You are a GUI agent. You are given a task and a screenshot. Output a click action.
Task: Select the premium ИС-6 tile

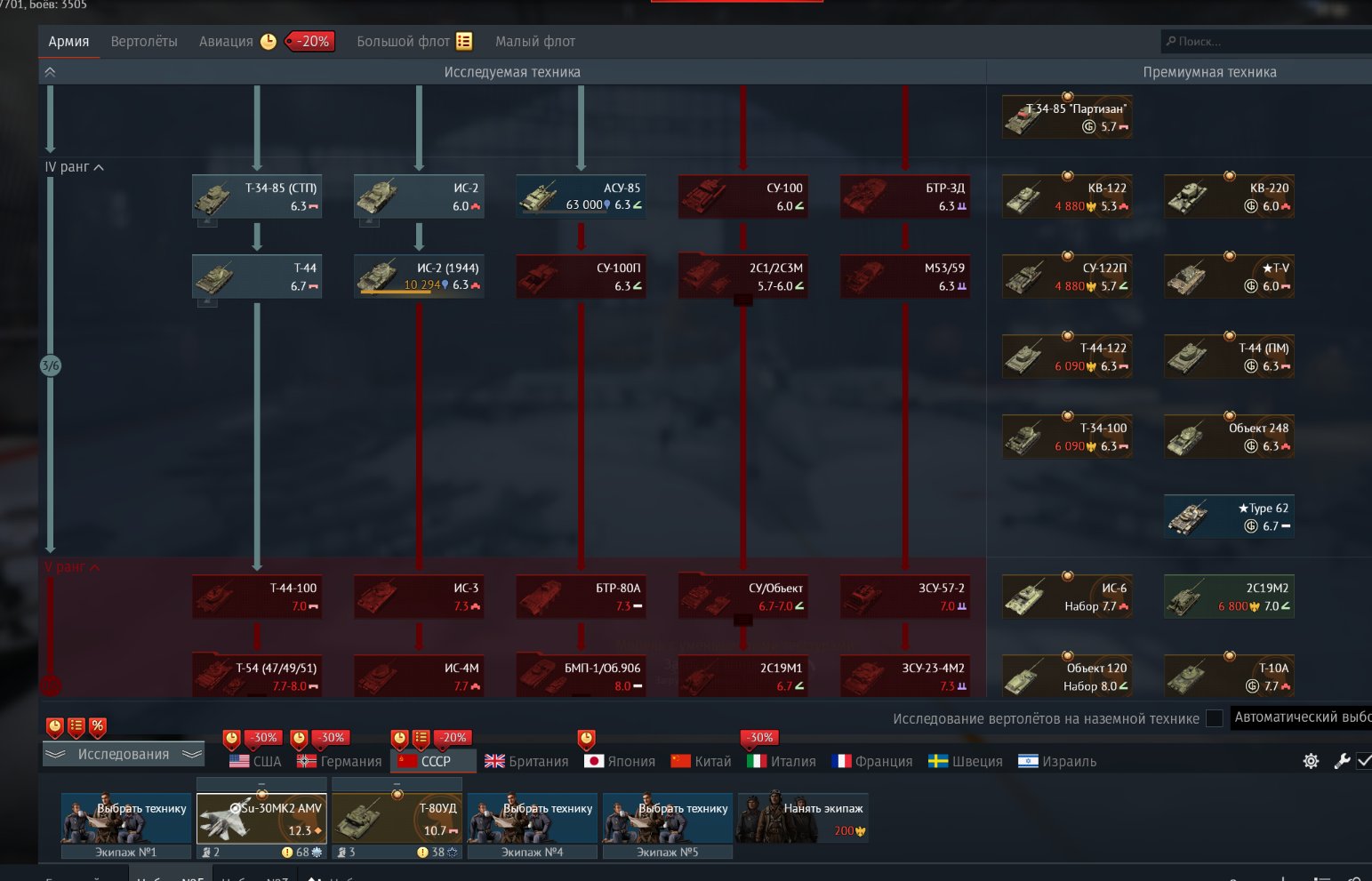point(1067,597)
